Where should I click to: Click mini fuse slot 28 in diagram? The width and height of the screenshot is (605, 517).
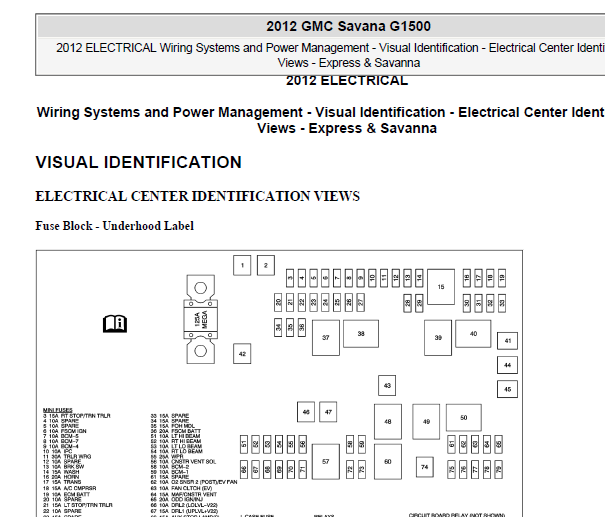407,303
